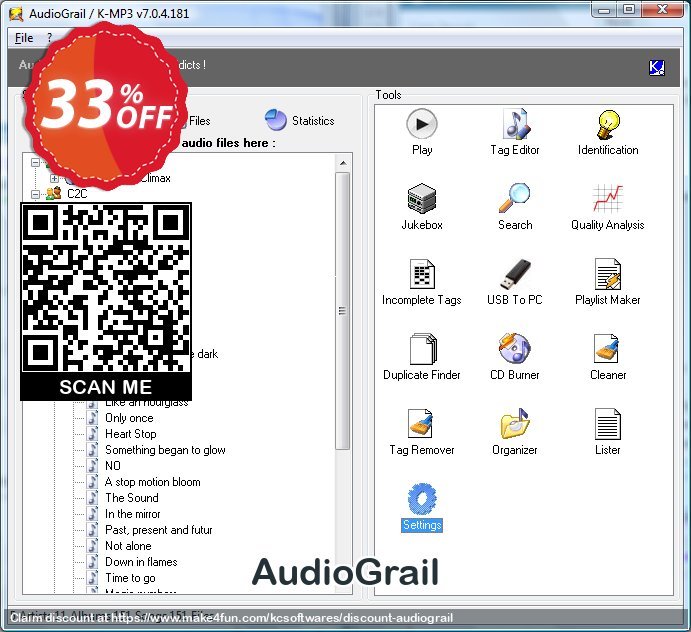Launch the Organizer tool
This screenshot has width=691, height=632.
click(515, 432)
